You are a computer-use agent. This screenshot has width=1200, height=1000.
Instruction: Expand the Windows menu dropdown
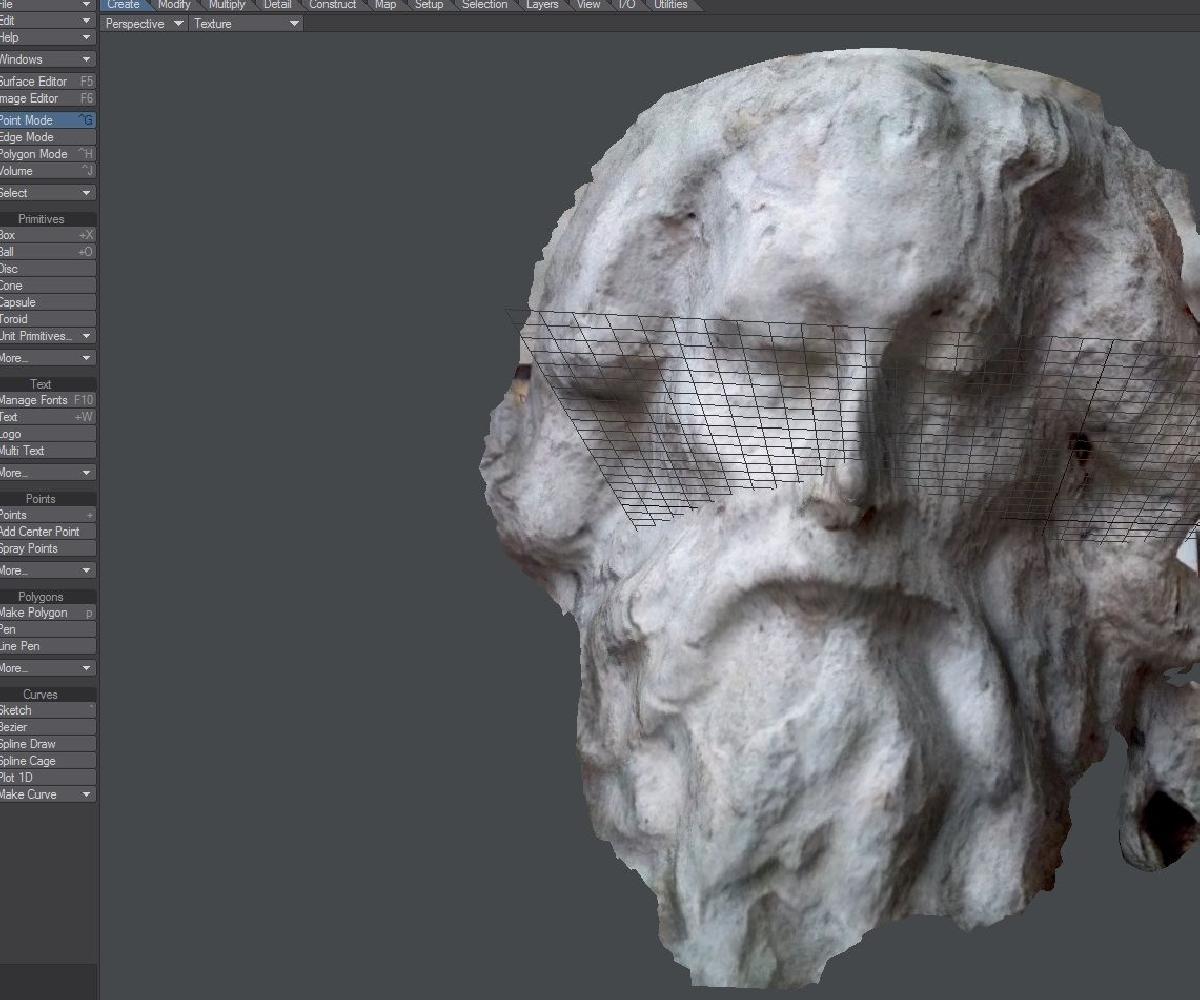[47, 60]
